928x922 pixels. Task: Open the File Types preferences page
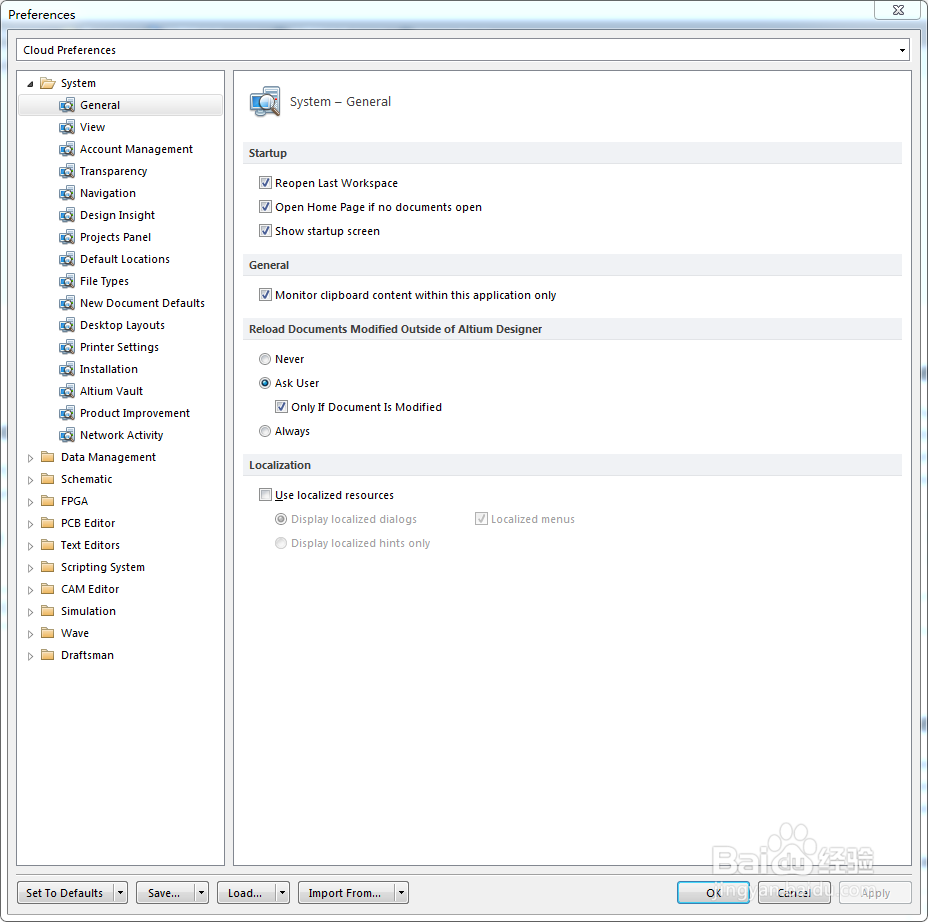click(x=104, y=281)
